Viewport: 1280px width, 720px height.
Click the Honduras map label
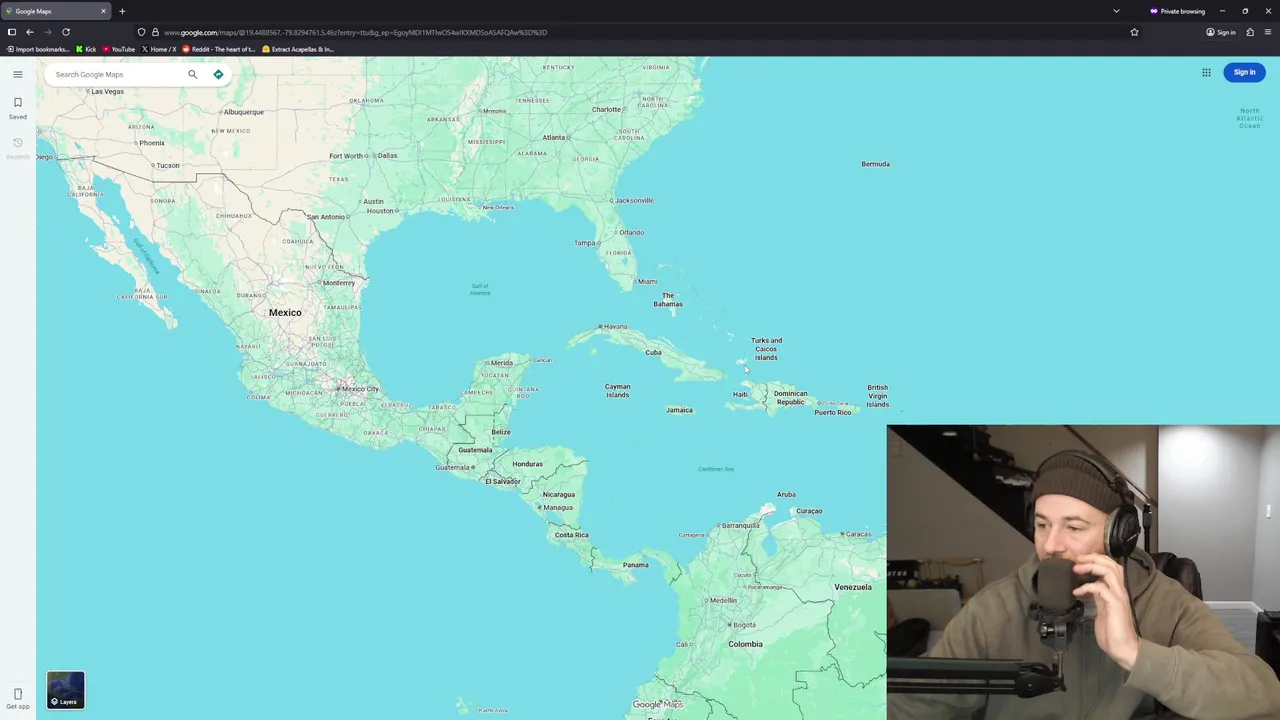pos(527,464)
